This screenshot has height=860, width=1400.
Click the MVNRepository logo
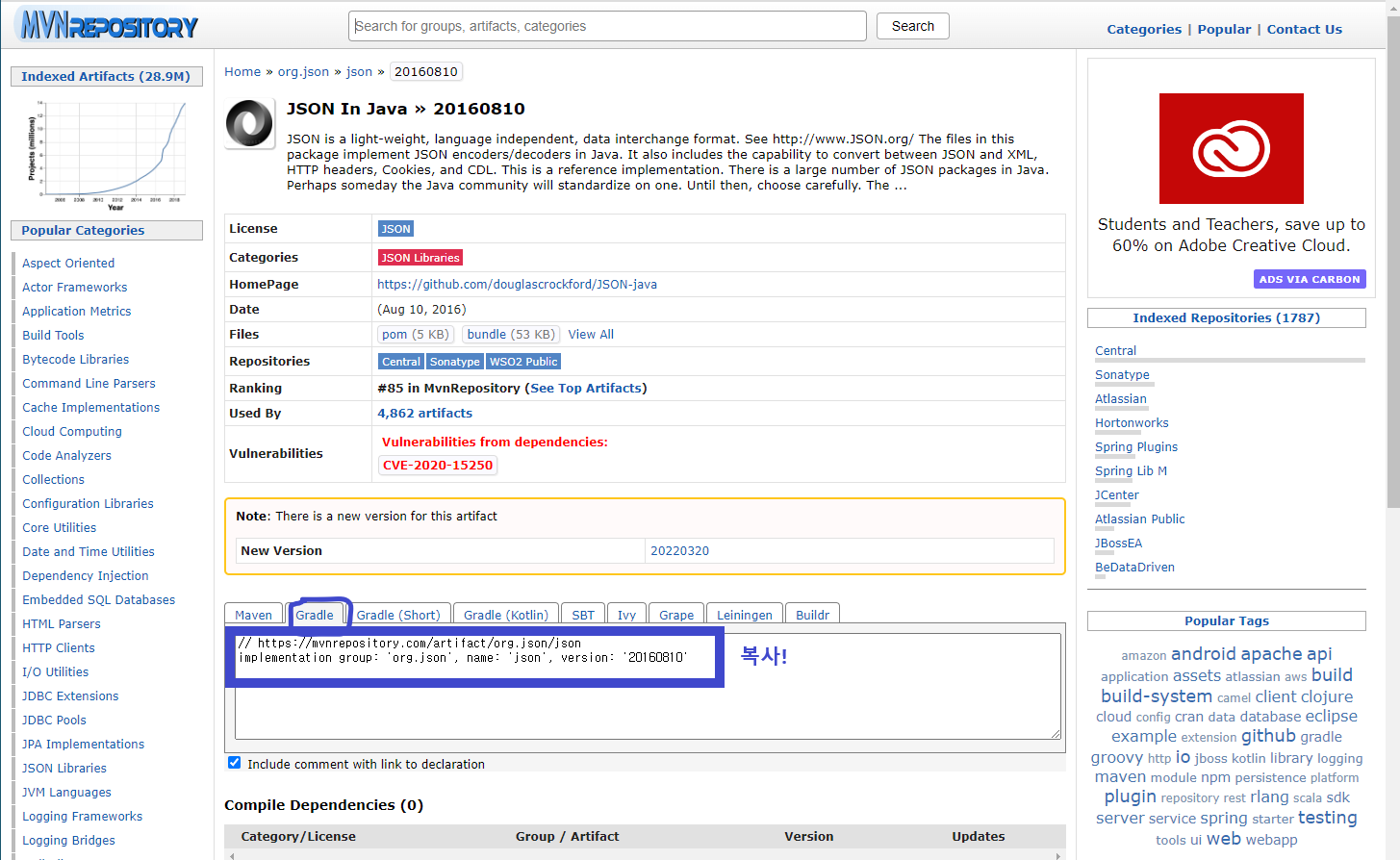(109, 25)
